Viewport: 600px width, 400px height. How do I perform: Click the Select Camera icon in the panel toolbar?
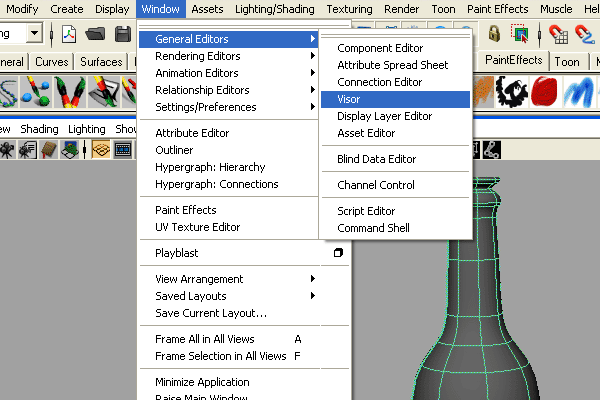pos(7,150)
